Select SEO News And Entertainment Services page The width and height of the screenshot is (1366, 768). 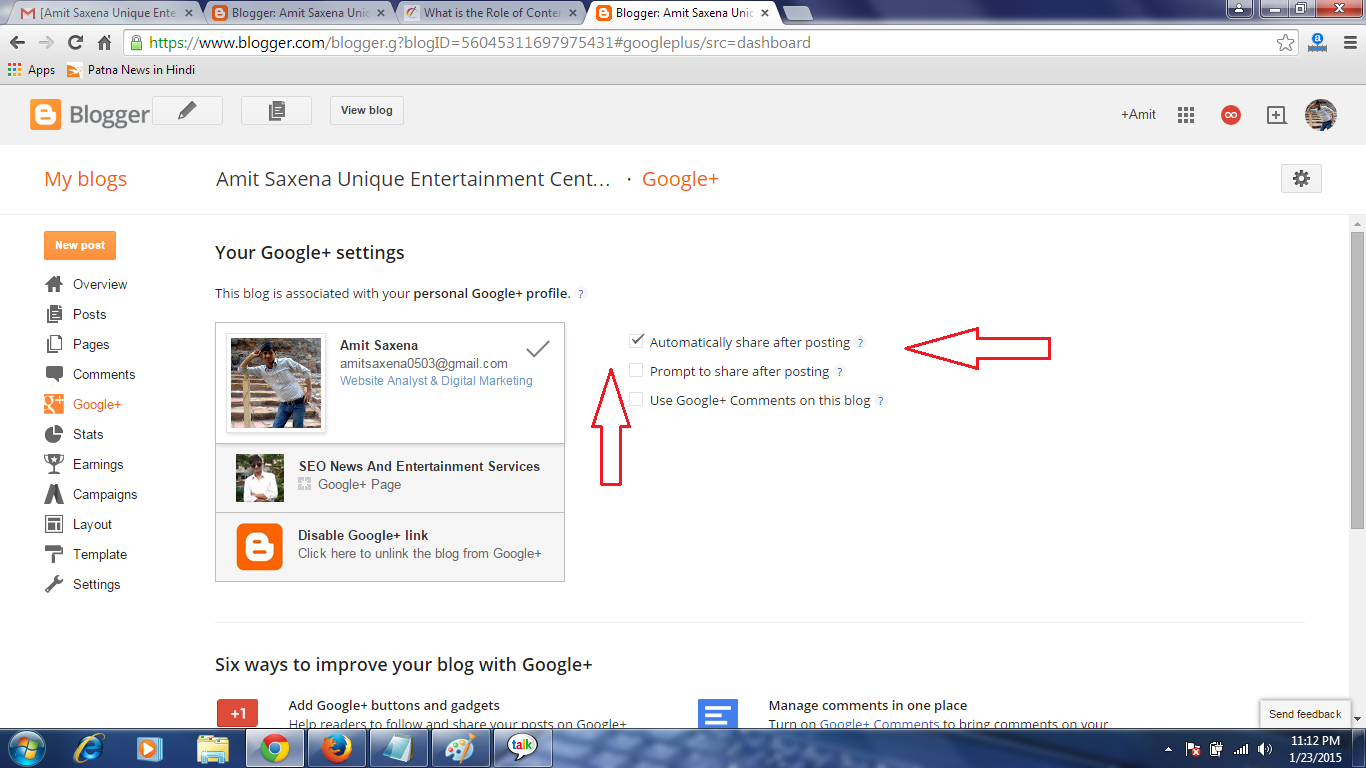(x=390, y=478)
